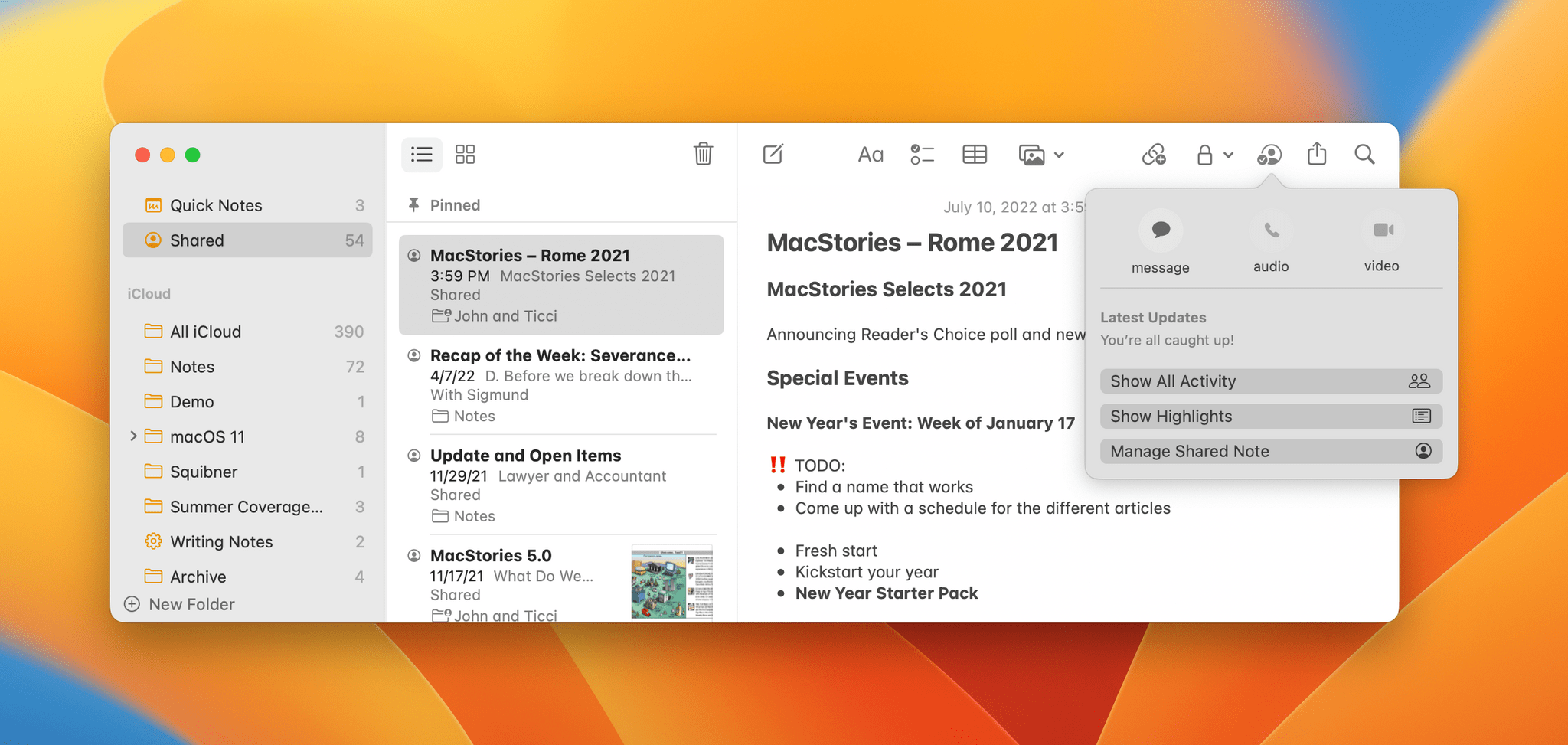Choose Show All Activity
This screenshot has height=745, width=1568.
[x=1271, y=381]
